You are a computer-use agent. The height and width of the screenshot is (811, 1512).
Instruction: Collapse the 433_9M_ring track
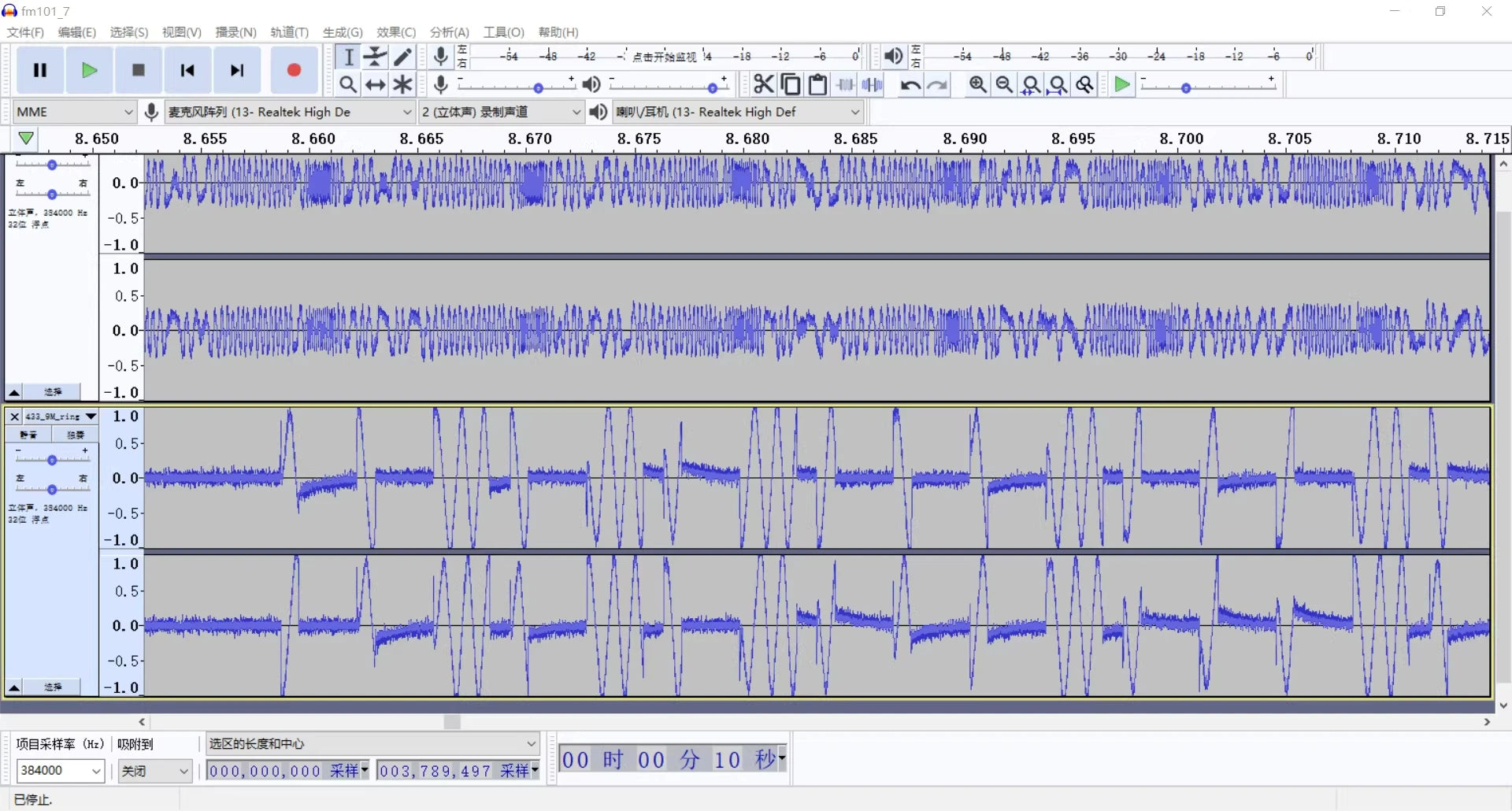[x=14, y=687]
